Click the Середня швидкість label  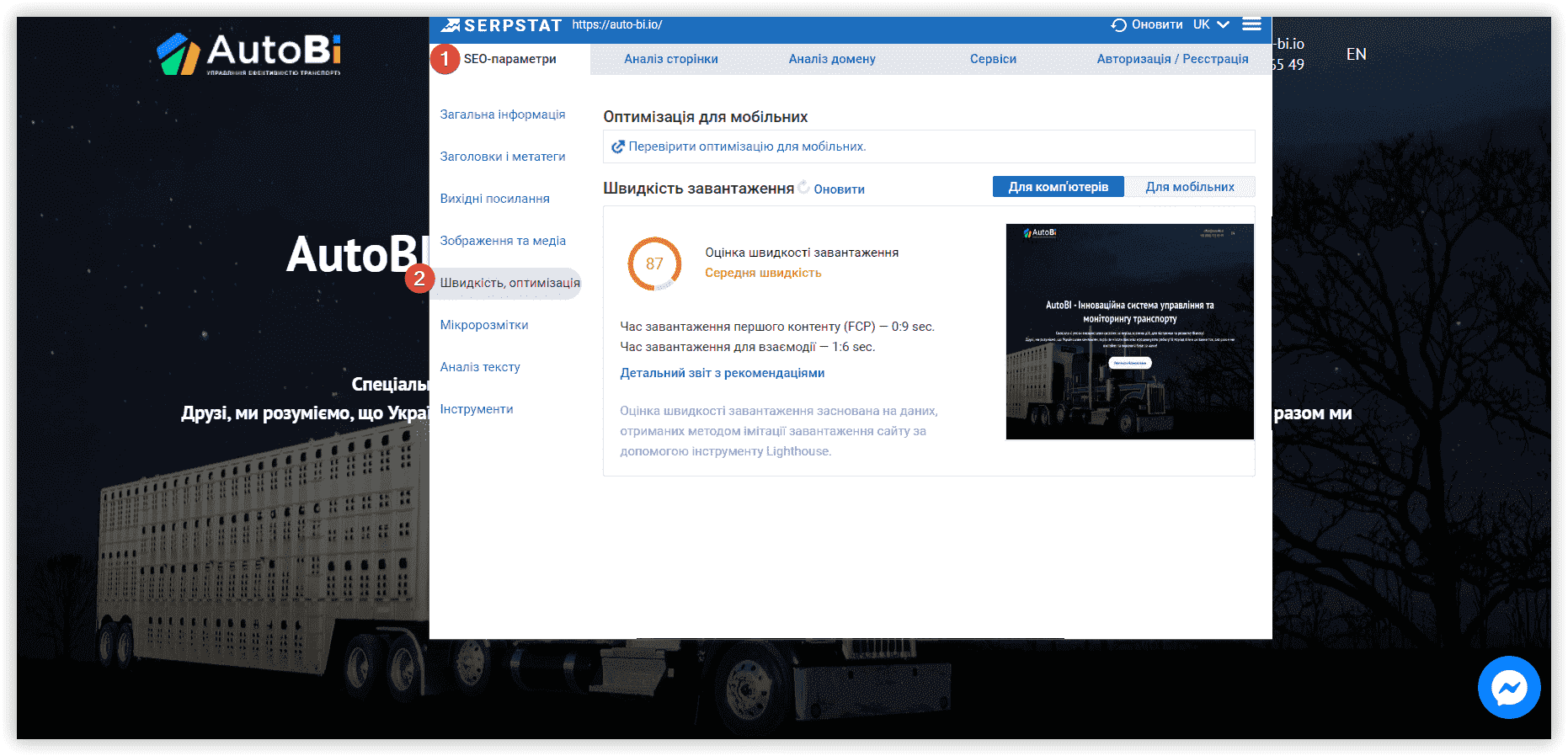(763, 273)
